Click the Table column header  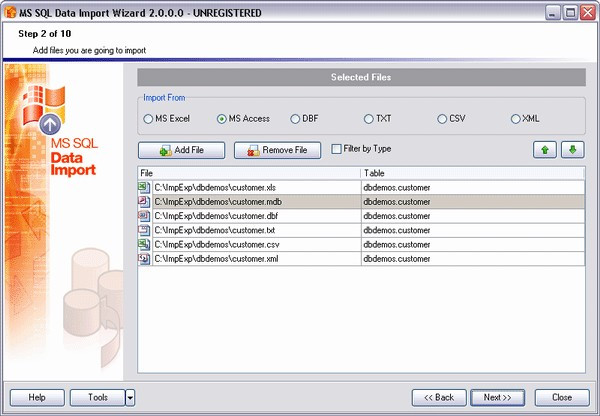473,173
